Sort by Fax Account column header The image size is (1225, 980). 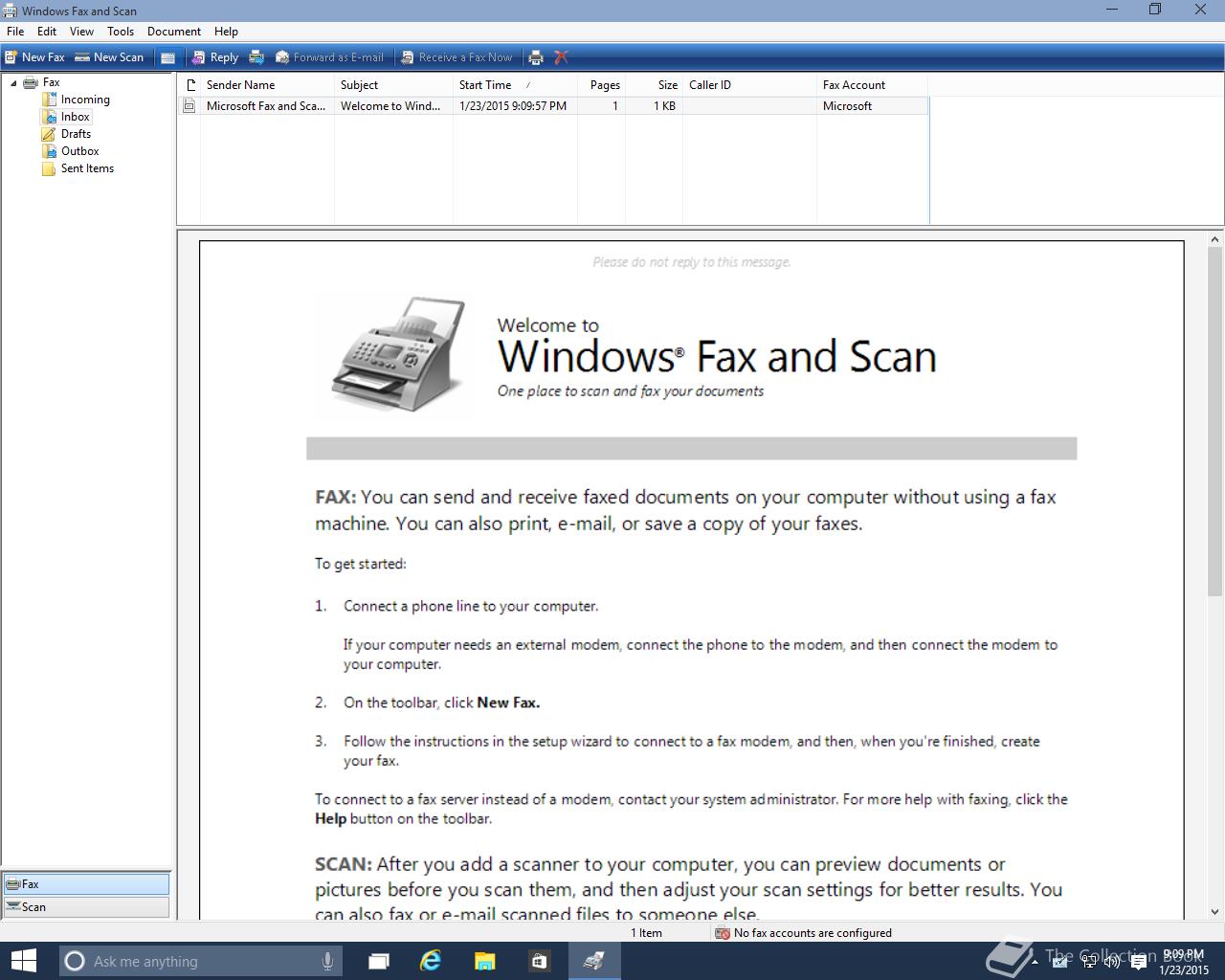click(x=872, y=85)
